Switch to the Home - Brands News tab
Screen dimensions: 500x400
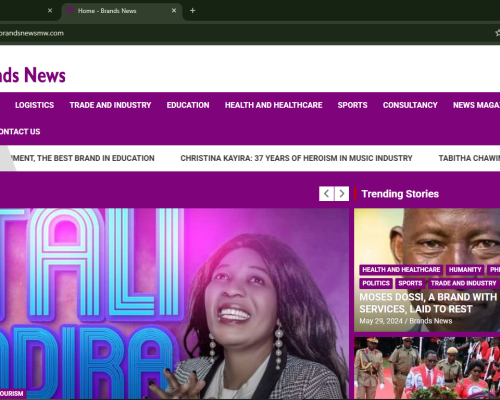click(122, 11)
